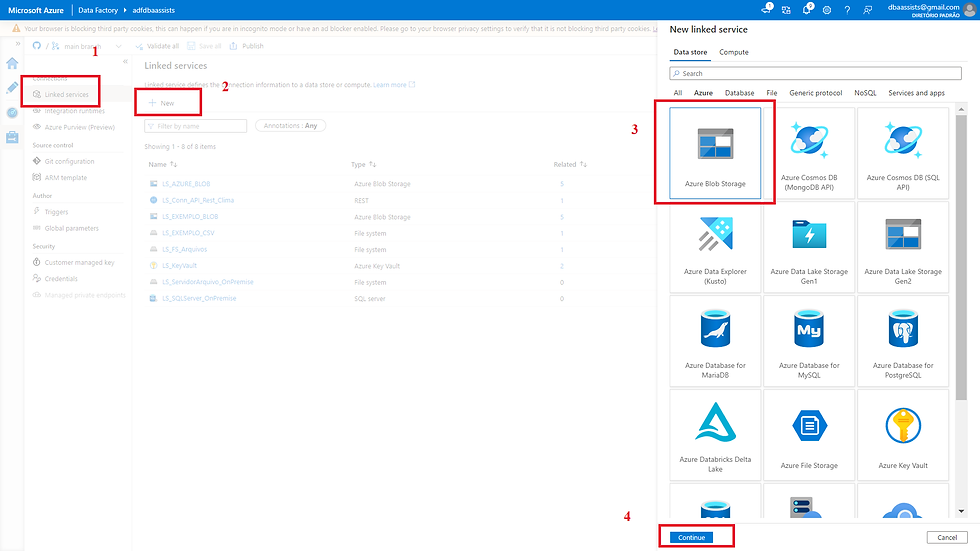Filter by All category
The image size is (980, 551).
(x=678, y=93)
